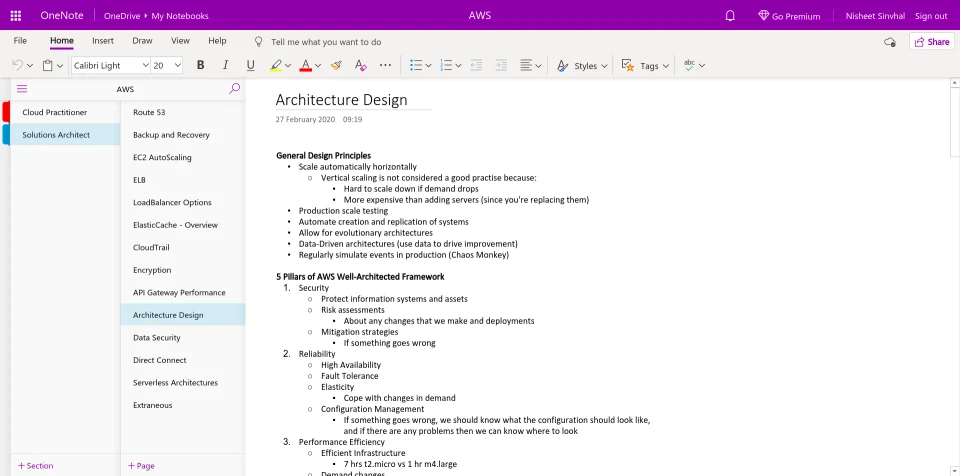Switch to the Draw tab
The width and height of the screenshot is (960, 476).
[142, 40]
